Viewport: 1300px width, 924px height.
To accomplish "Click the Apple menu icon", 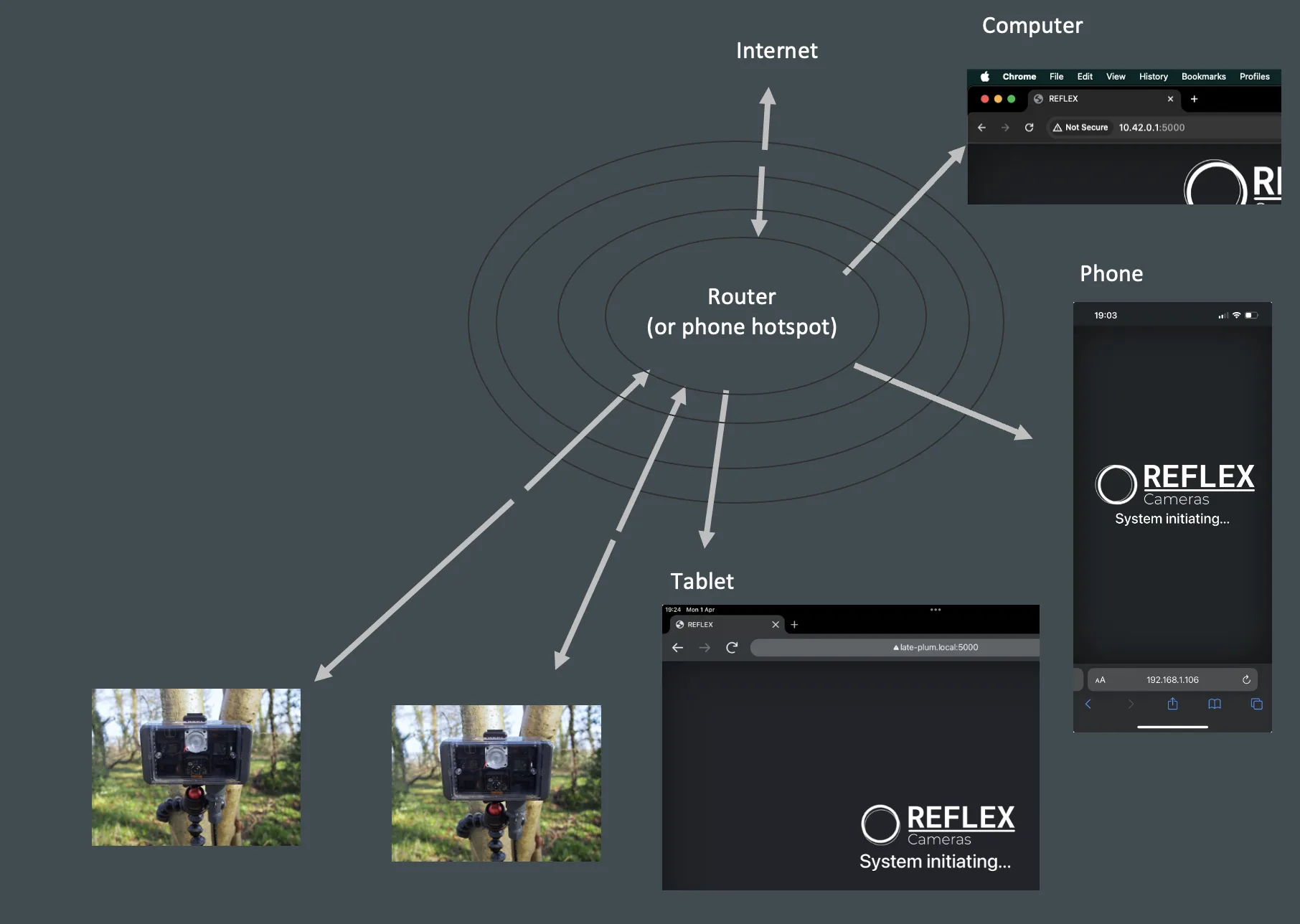I will tap(985, 77).
